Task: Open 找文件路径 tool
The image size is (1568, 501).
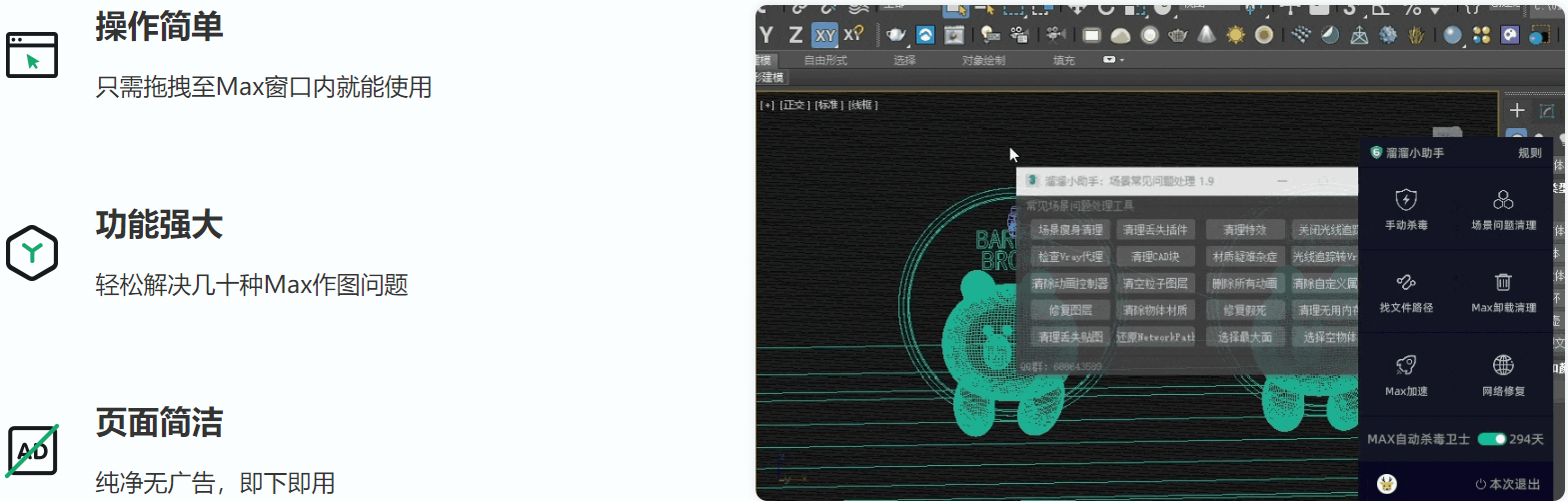Action: click(1406, 292)
